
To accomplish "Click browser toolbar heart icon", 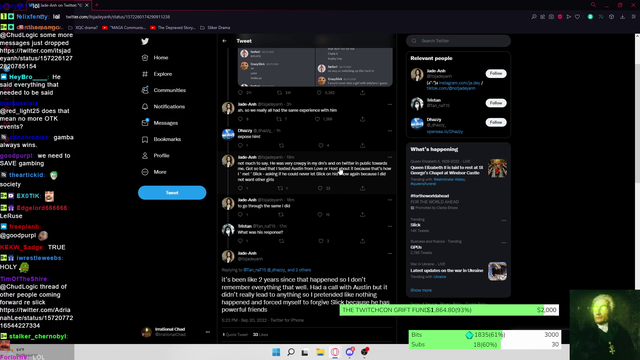I will point(577,17).
